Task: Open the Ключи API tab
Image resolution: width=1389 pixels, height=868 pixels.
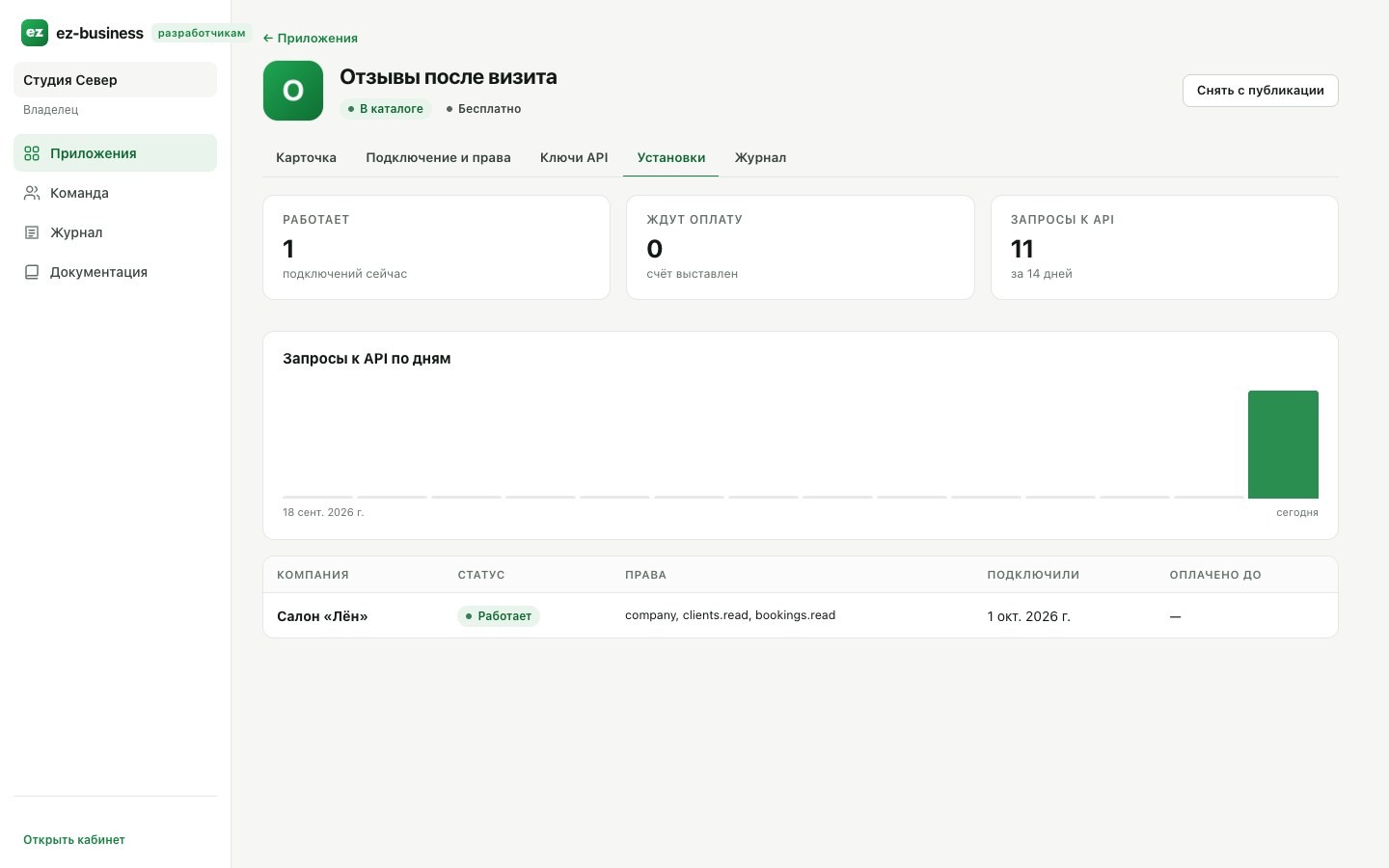Action: pyautogui.click(x=574, y=158)
